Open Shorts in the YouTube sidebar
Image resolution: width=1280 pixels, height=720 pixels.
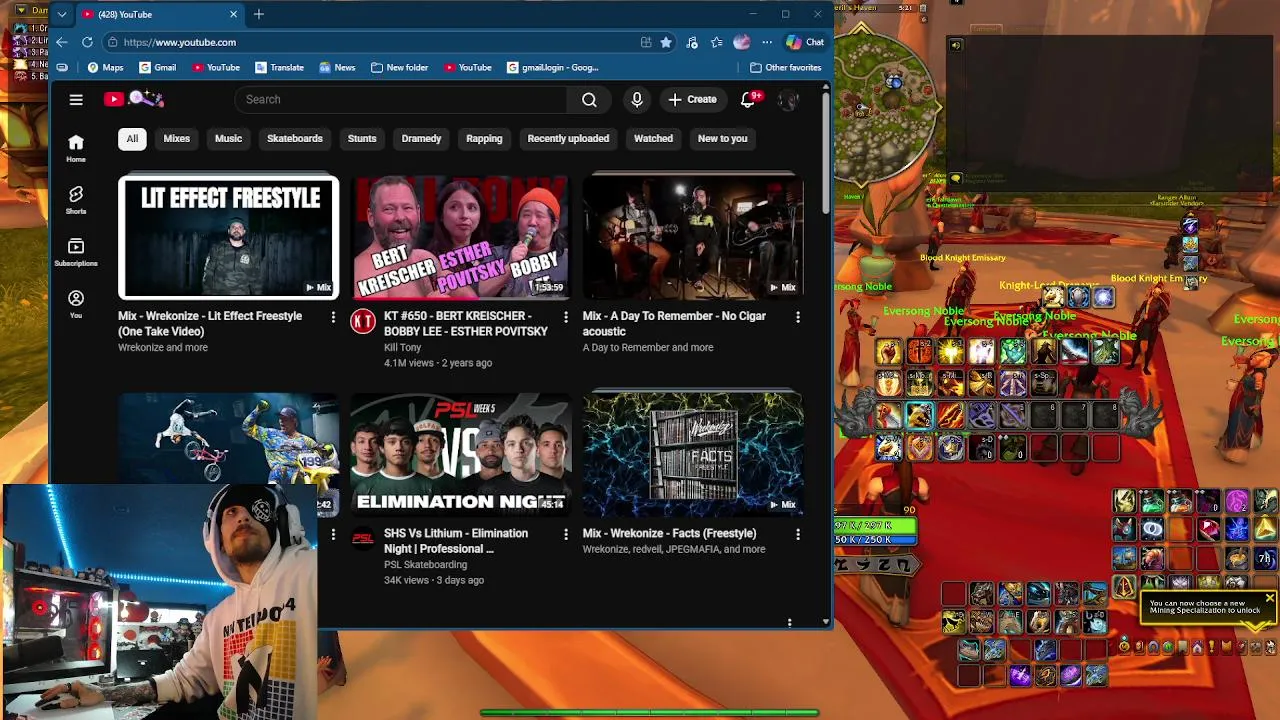[76, 199]
